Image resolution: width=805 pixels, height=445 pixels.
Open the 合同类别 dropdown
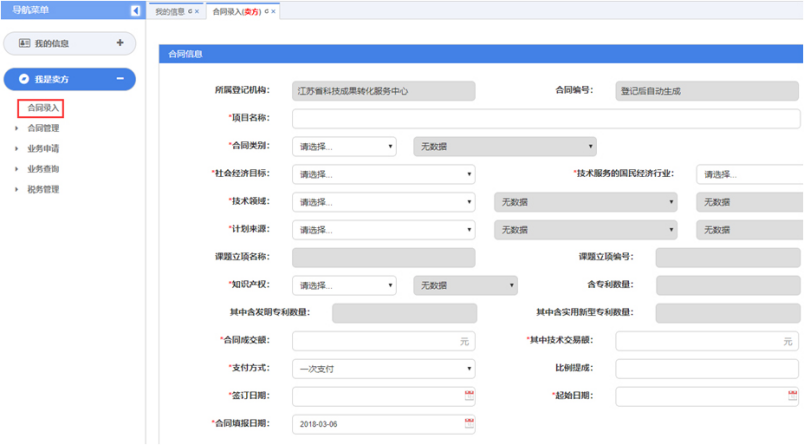346,146
